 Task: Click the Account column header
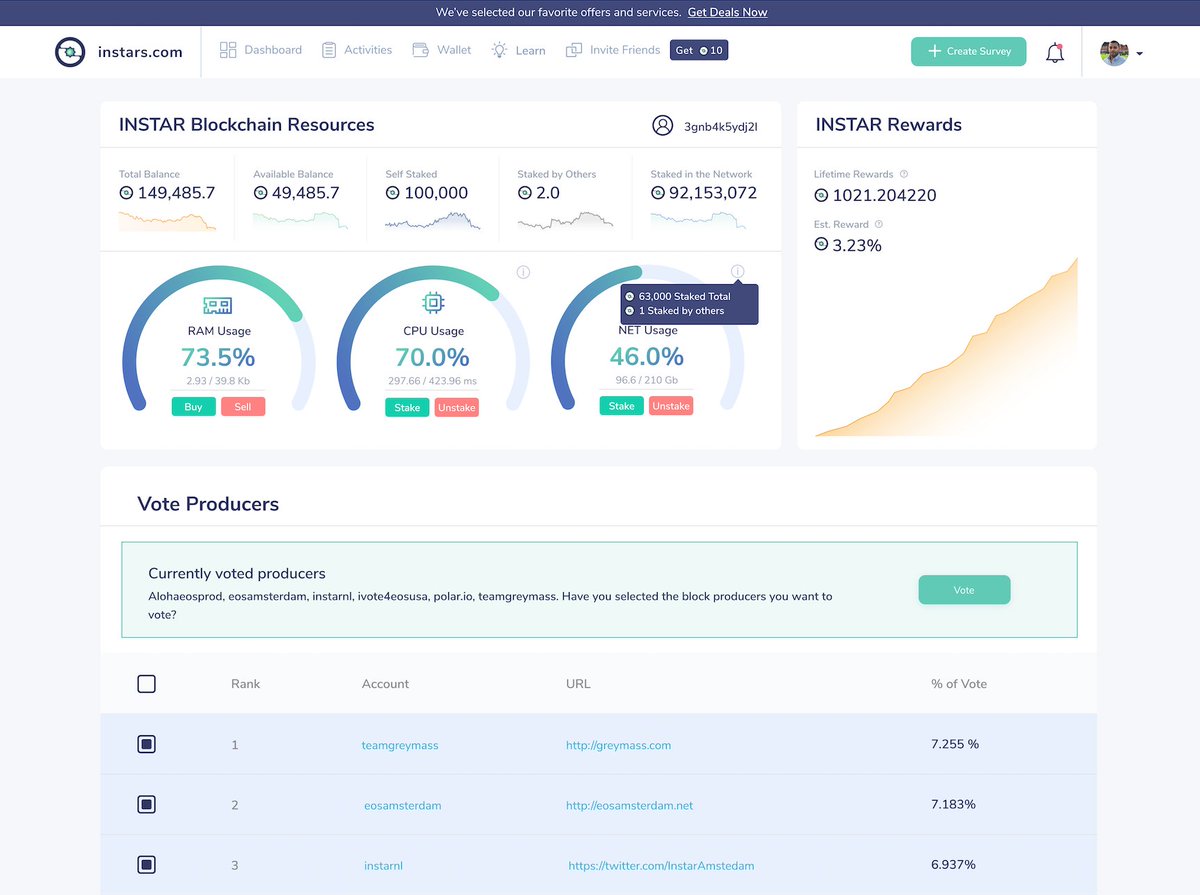pos(385,684)
